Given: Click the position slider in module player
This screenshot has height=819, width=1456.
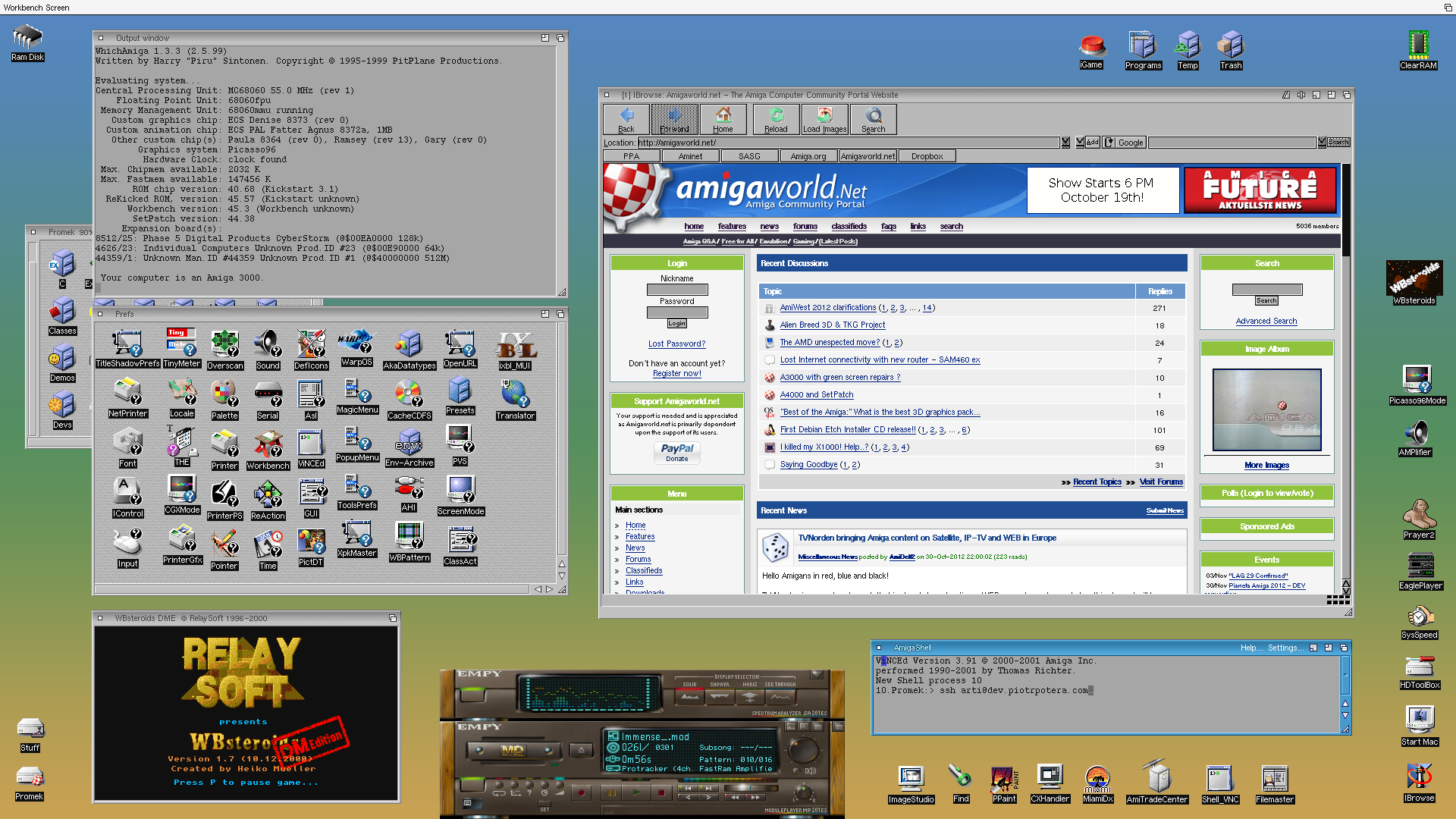Looking at the screenshot, I should pos(752,788).
